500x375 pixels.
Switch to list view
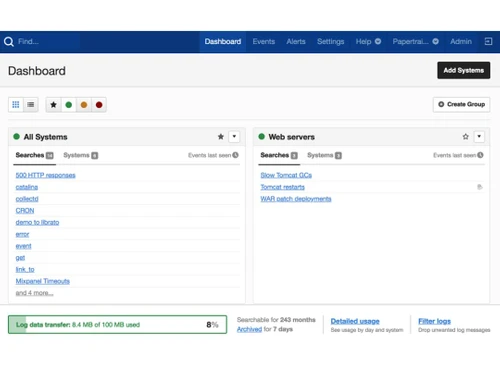[x=31, y=105]
